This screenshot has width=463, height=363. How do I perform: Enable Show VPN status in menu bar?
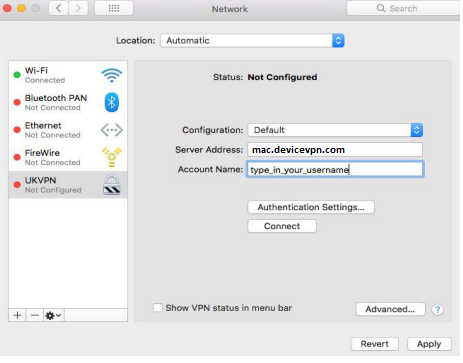point(158,308)
